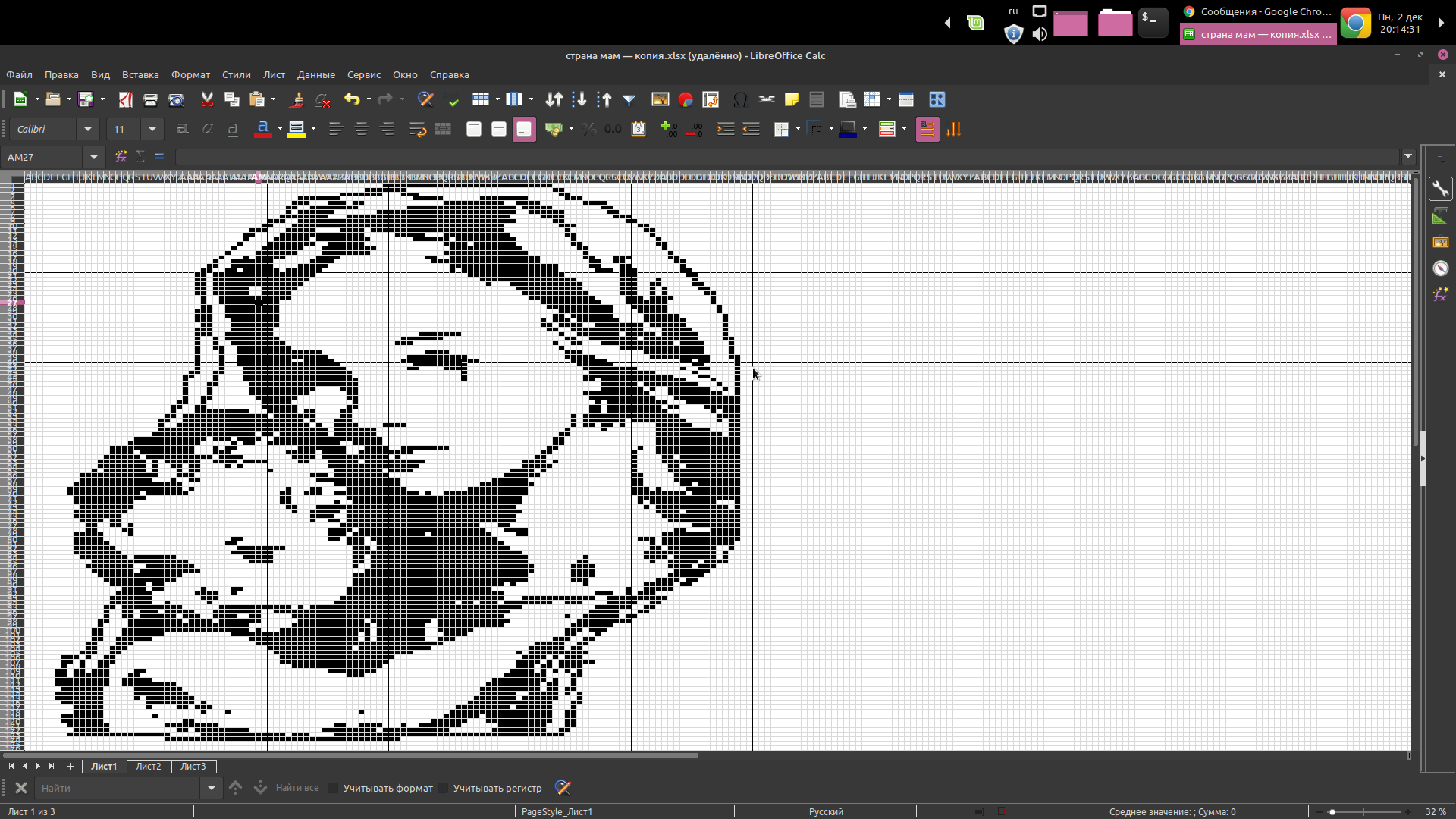
Task: Open the Файл menu
Action: click(19, 74)
